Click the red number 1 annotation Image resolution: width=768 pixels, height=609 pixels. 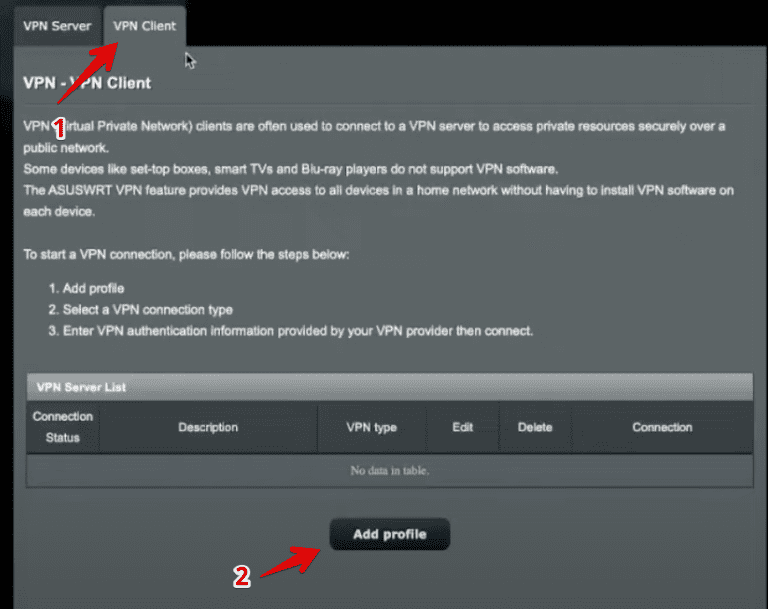59,129
